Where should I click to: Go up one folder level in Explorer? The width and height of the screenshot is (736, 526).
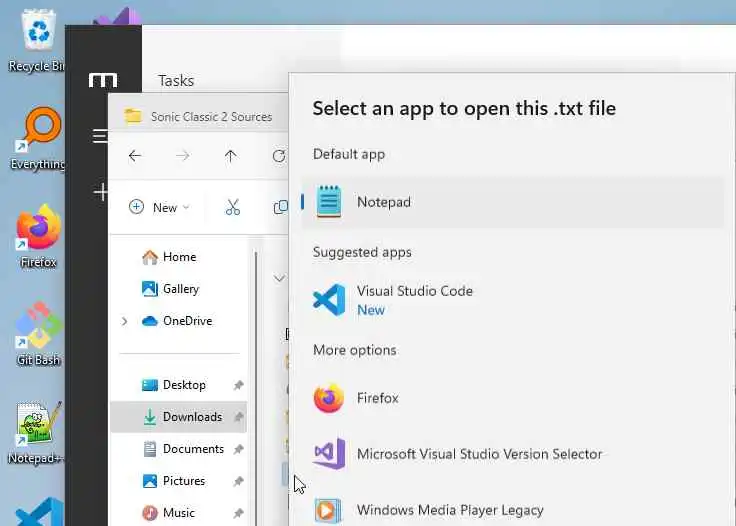pyautogui.click(x=230, y=156)
